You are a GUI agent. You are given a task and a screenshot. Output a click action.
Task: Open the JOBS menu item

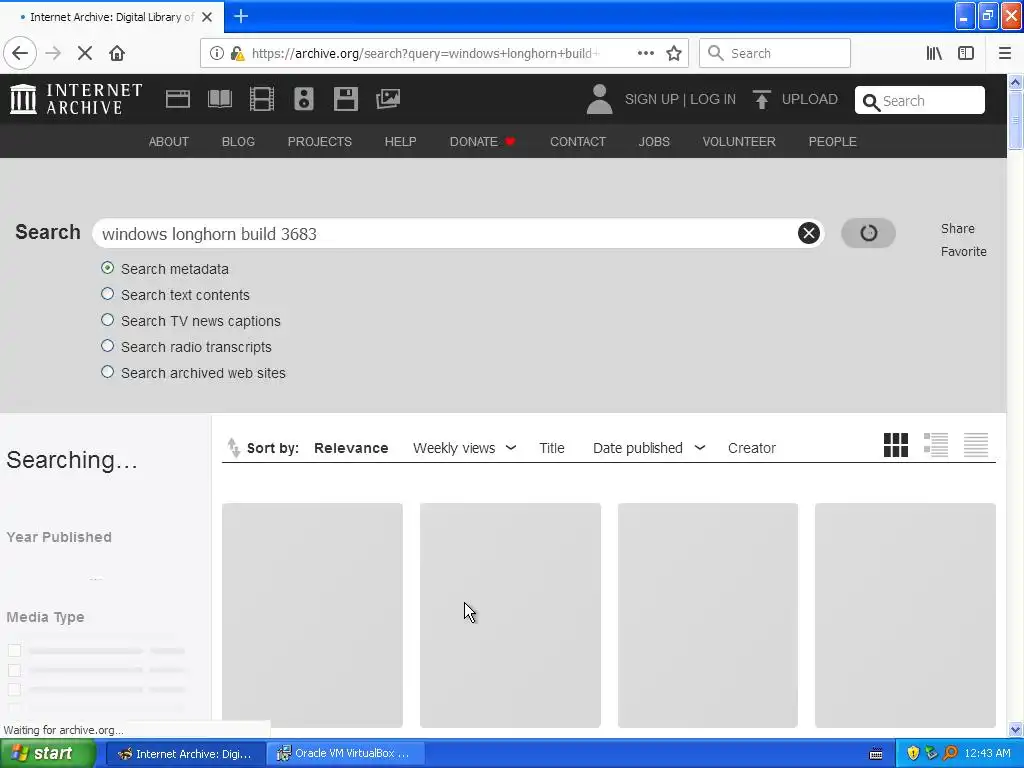(x=654, y=141)
